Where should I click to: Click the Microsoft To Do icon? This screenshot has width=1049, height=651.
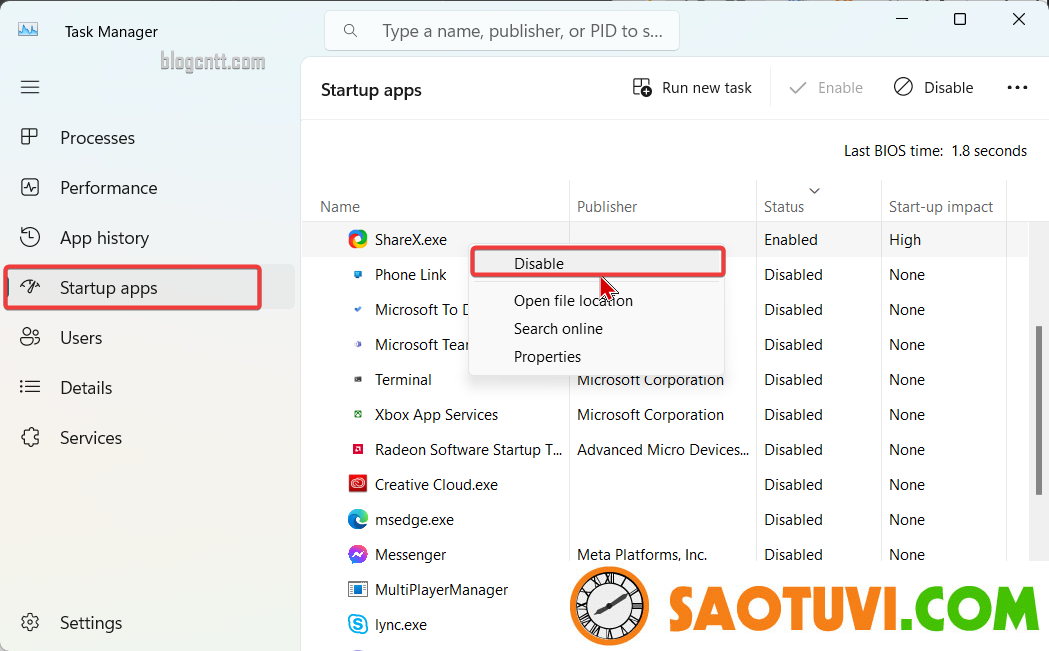(x=358, y=309)
